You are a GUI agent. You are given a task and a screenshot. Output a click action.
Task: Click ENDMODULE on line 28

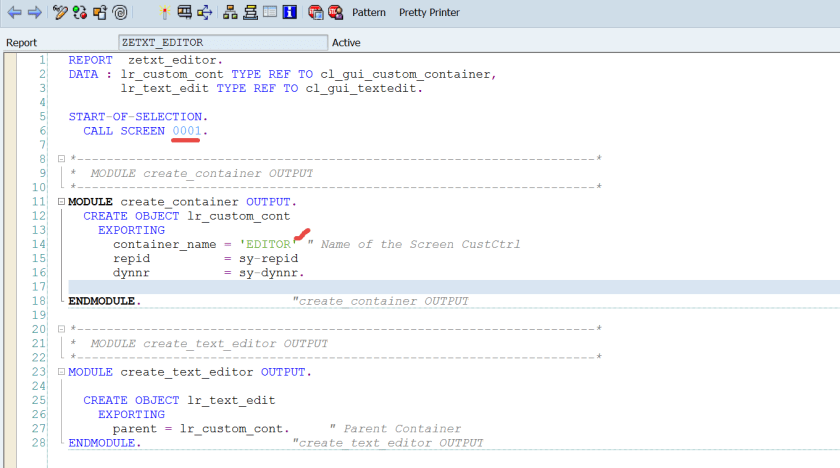pos(104,443)
